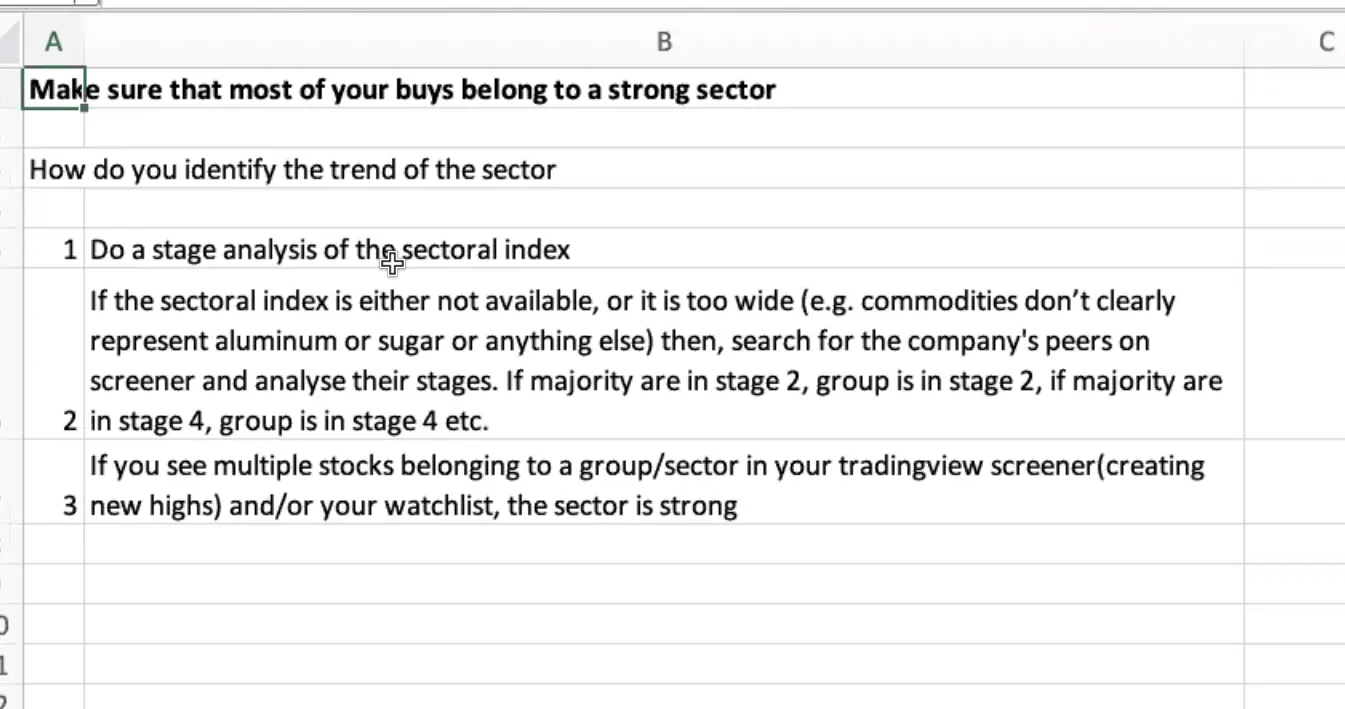Select the empty column C cell beside the title
The image size is (1345, 709).
[1294, 90]
